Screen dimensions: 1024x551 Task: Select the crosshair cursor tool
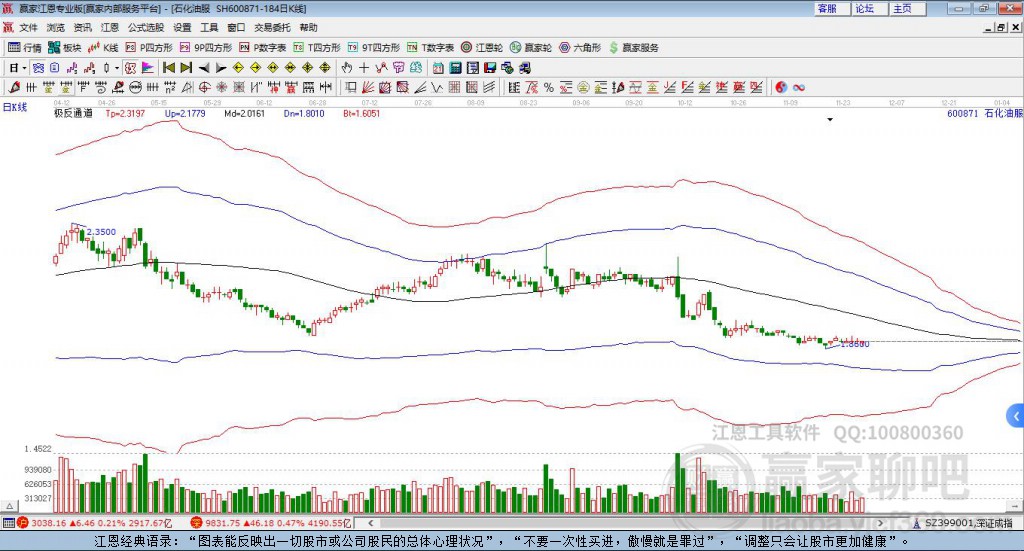coord(364,68)
